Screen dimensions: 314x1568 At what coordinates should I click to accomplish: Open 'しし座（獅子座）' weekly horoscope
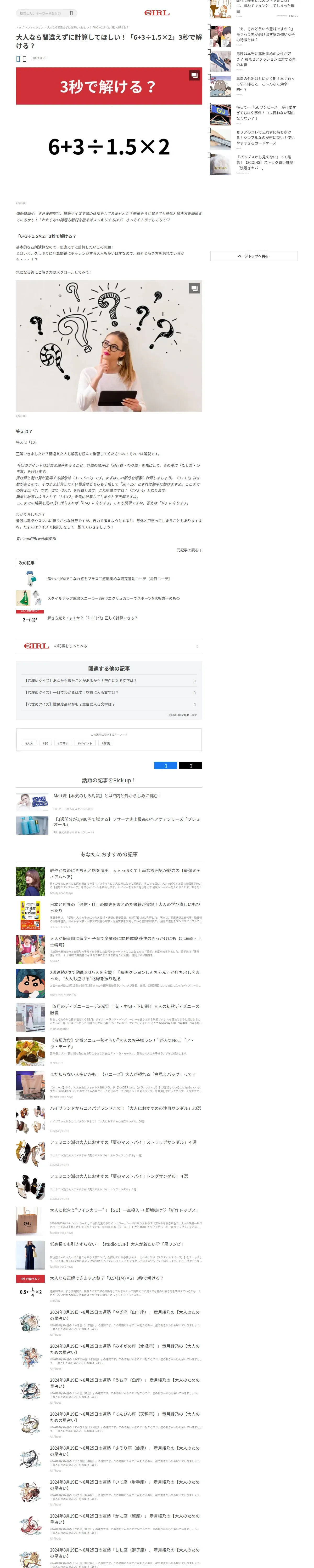125,1553
